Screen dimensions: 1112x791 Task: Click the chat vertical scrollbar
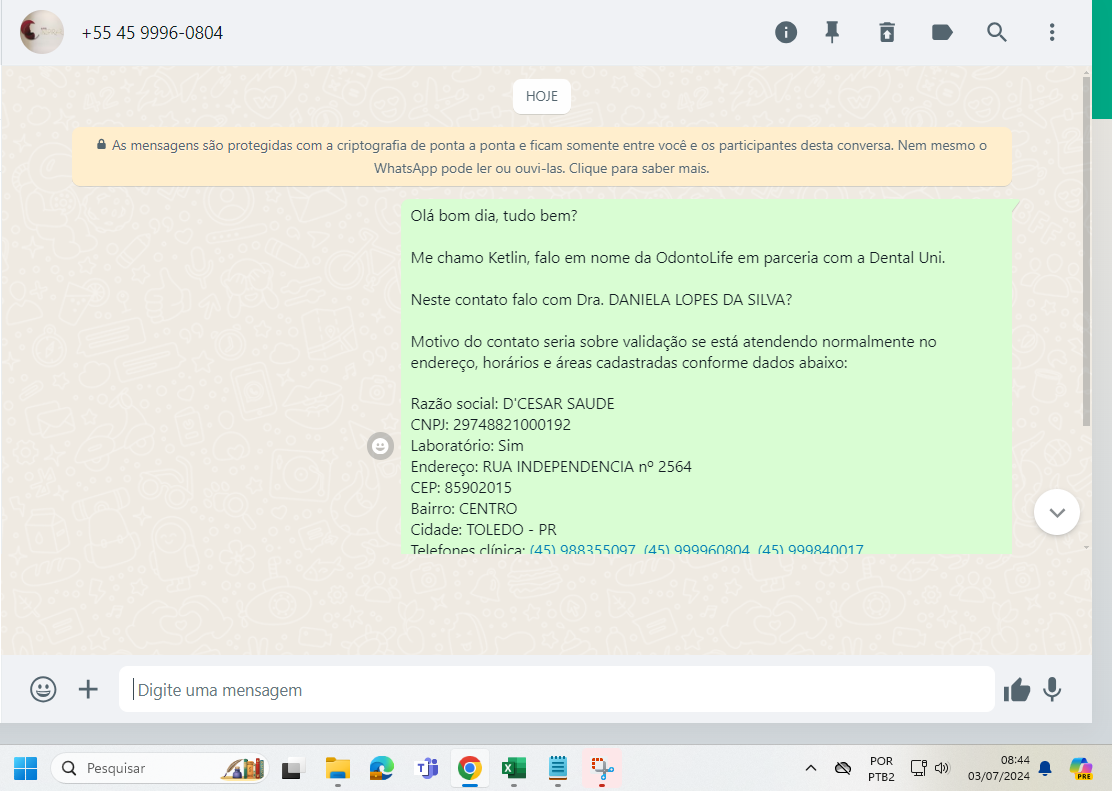(x=1086, y=252)
